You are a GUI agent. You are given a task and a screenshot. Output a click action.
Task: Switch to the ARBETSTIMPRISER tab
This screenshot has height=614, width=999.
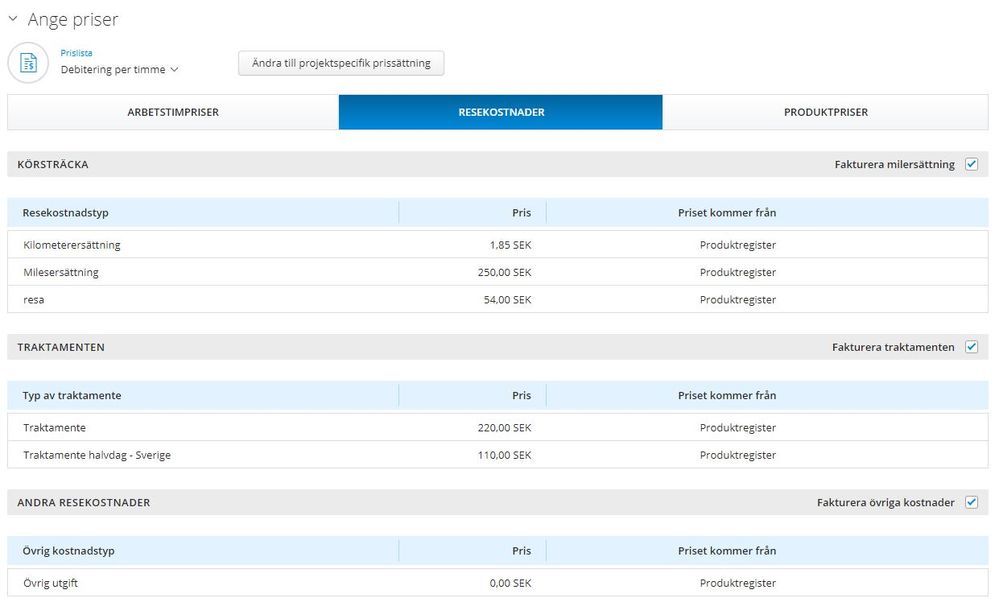point(173,112)
